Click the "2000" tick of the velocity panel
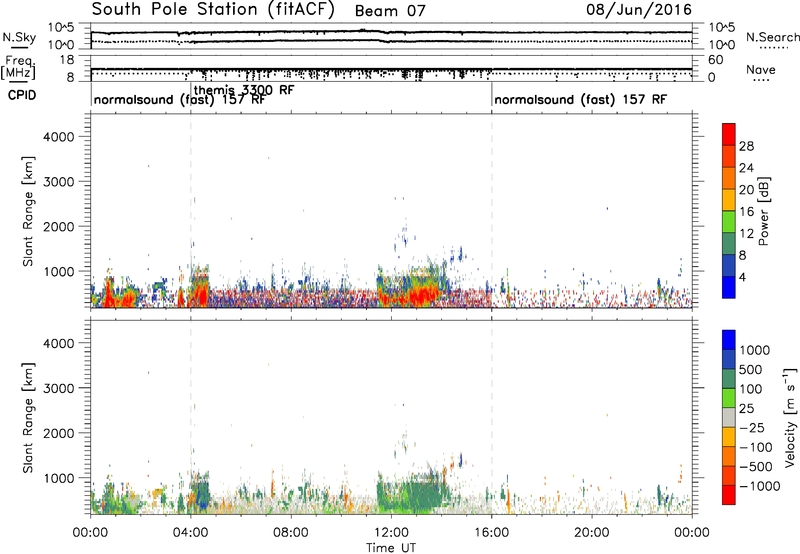The width and height of the screenshot is (800, 554). click(x=59, y=433)
